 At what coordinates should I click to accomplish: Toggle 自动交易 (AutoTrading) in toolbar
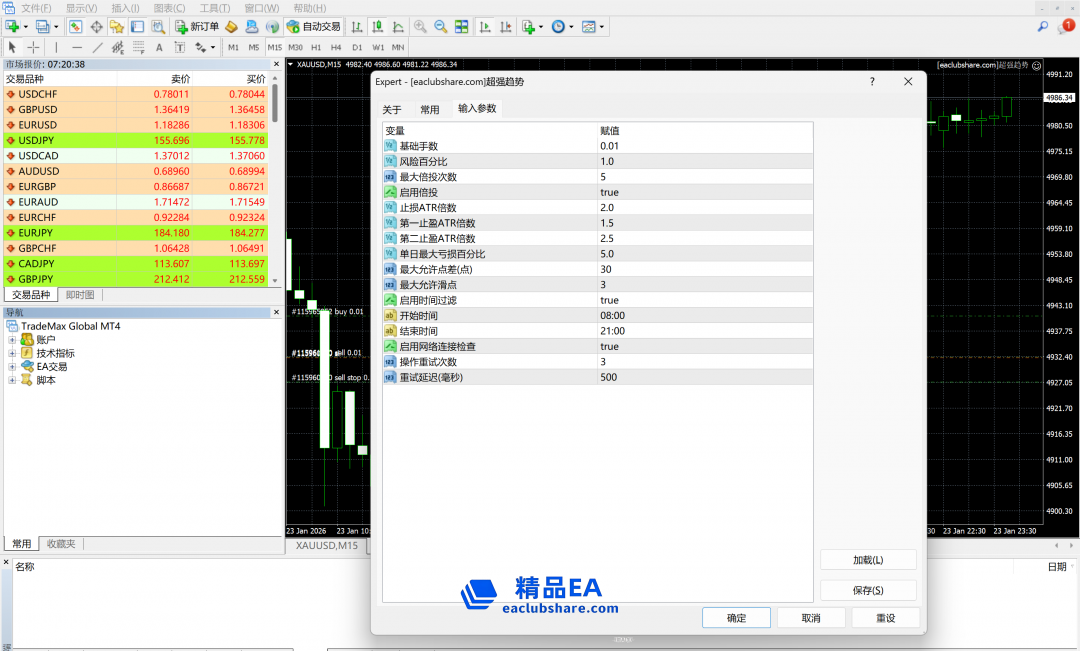[312, 27]
